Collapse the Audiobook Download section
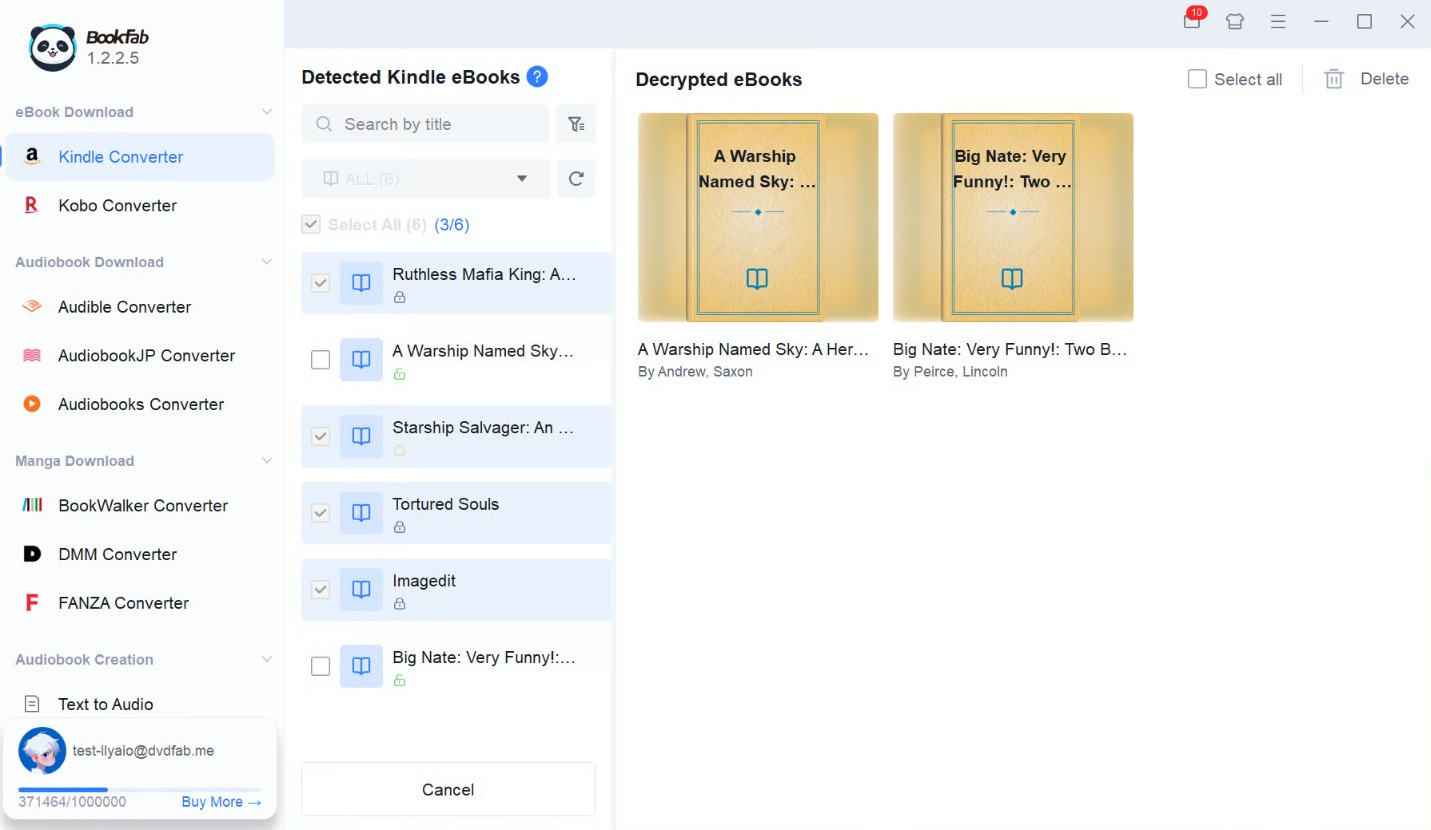The width and height of the screenshot is (1431, 830). 267,261
